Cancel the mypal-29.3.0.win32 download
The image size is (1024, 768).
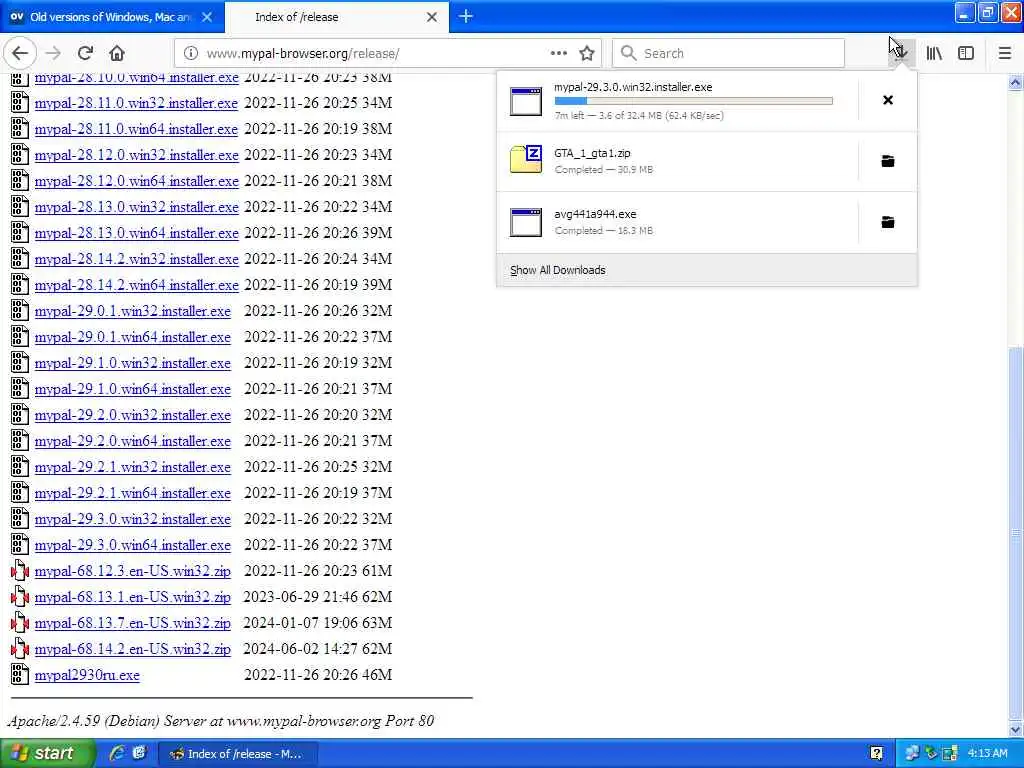point(888,100)
